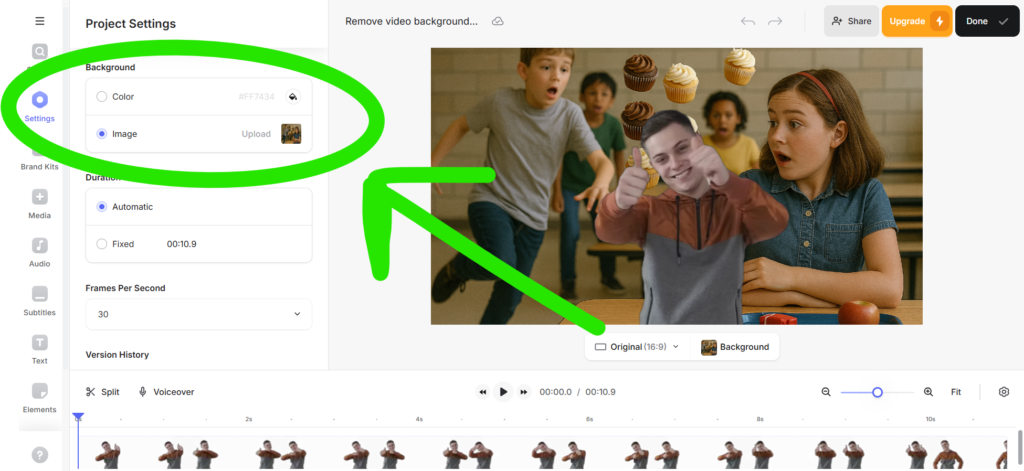The width and height of the screenshot is (1024, 471).
Task: Zoom in the timeline with the plus magnifier
Action: click(x=928, y=392)
